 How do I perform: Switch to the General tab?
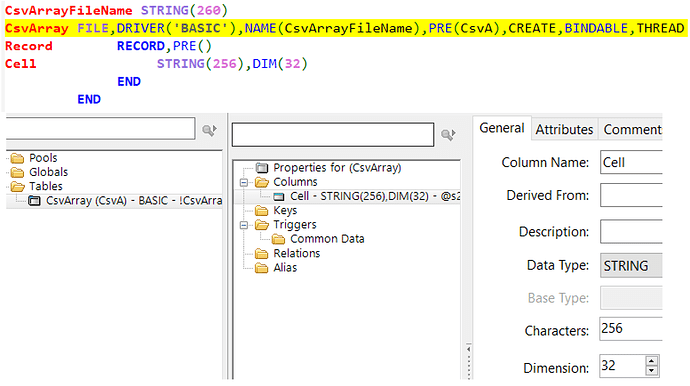tap(502, 128)
